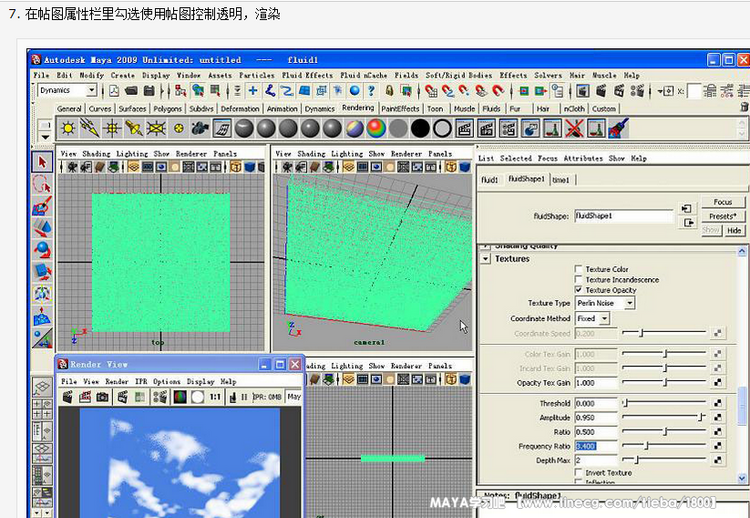750x518 pixels.
Task: Open the Fields menu in main menubar
Action: [407, 75]
